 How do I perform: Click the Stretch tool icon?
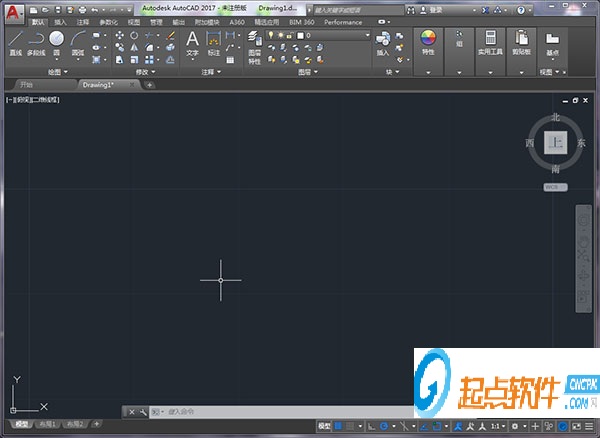[119, 60]
